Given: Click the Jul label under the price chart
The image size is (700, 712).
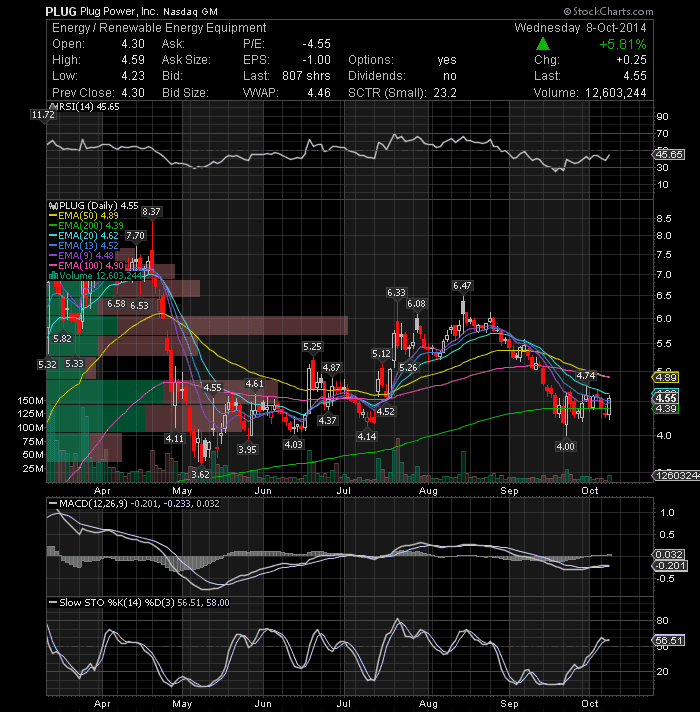Looking at the screenshot, I should click(344, 491).
